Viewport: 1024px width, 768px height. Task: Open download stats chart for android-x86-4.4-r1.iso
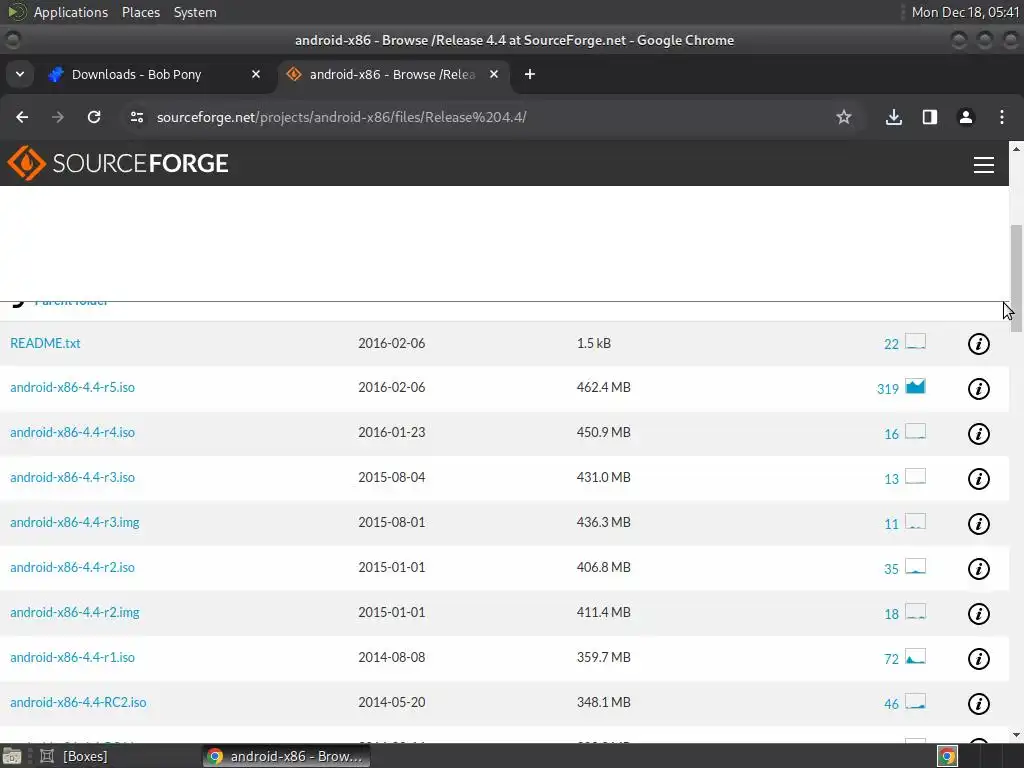pyautogui.click(x=915, y=657)
